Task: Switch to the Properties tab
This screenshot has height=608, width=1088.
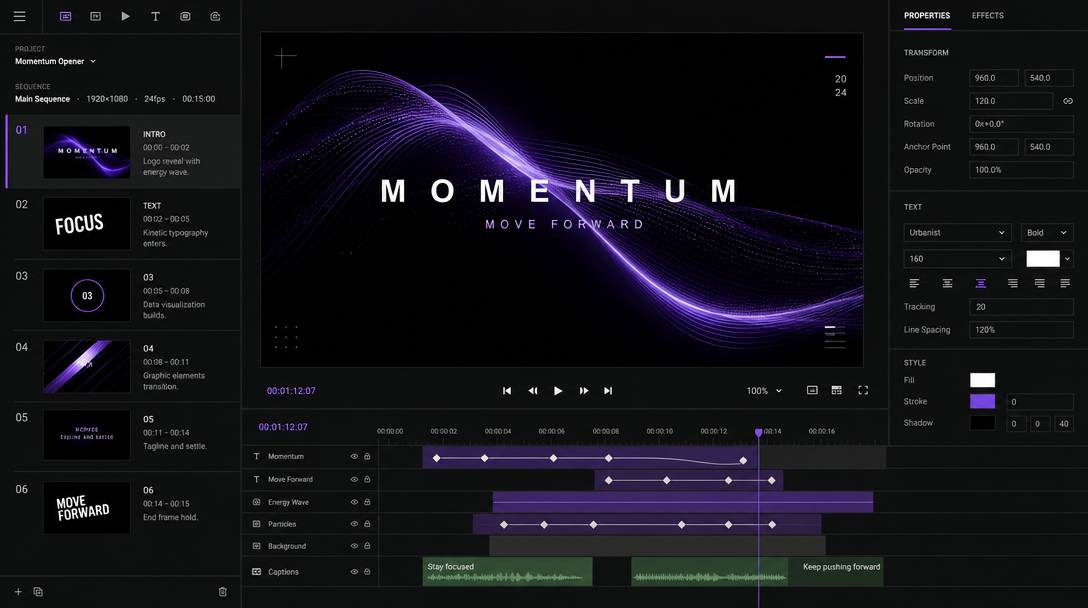Action: coord(927,15)
